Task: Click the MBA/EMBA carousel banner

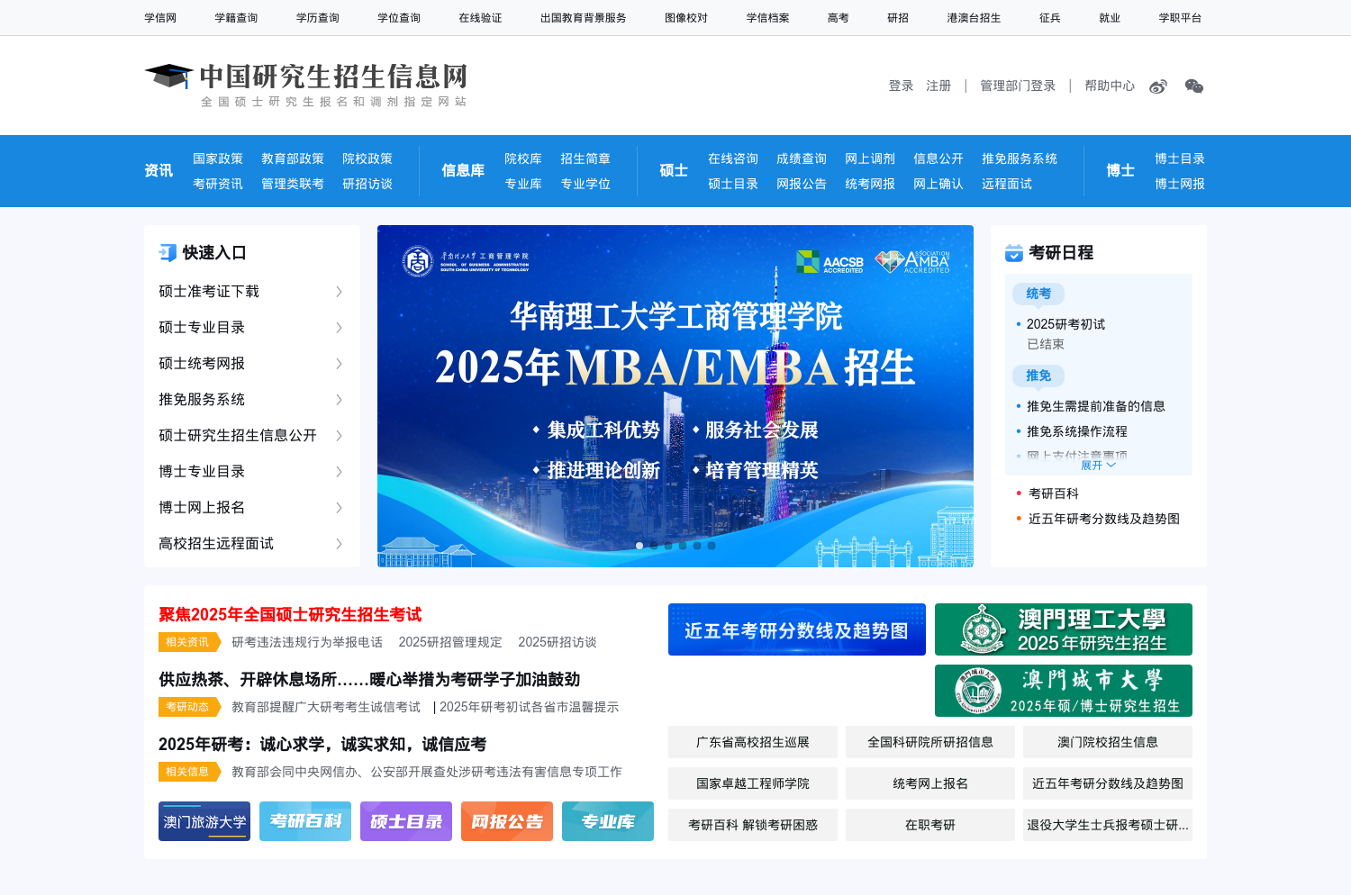Action: (675, 396)
